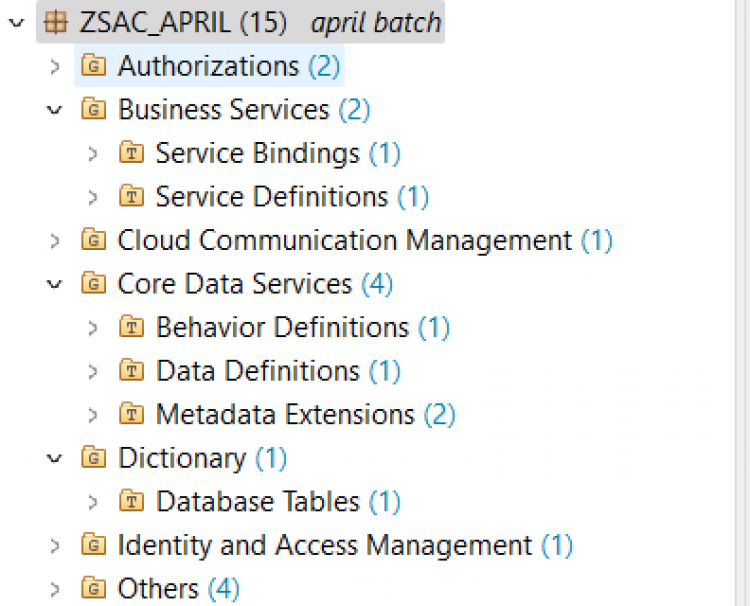Click the ZSAC_APRIL package icon
This screenshot has height=606, width=750.
tap(55, 22)
